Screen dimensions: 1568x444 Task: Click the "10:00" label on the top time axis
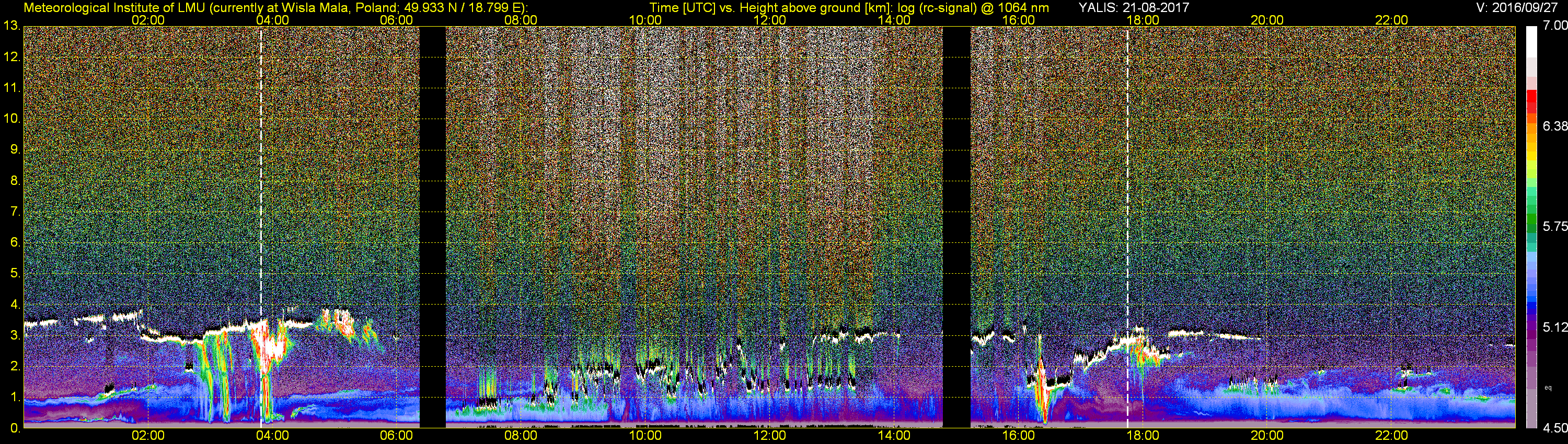[x=645, y=20]
